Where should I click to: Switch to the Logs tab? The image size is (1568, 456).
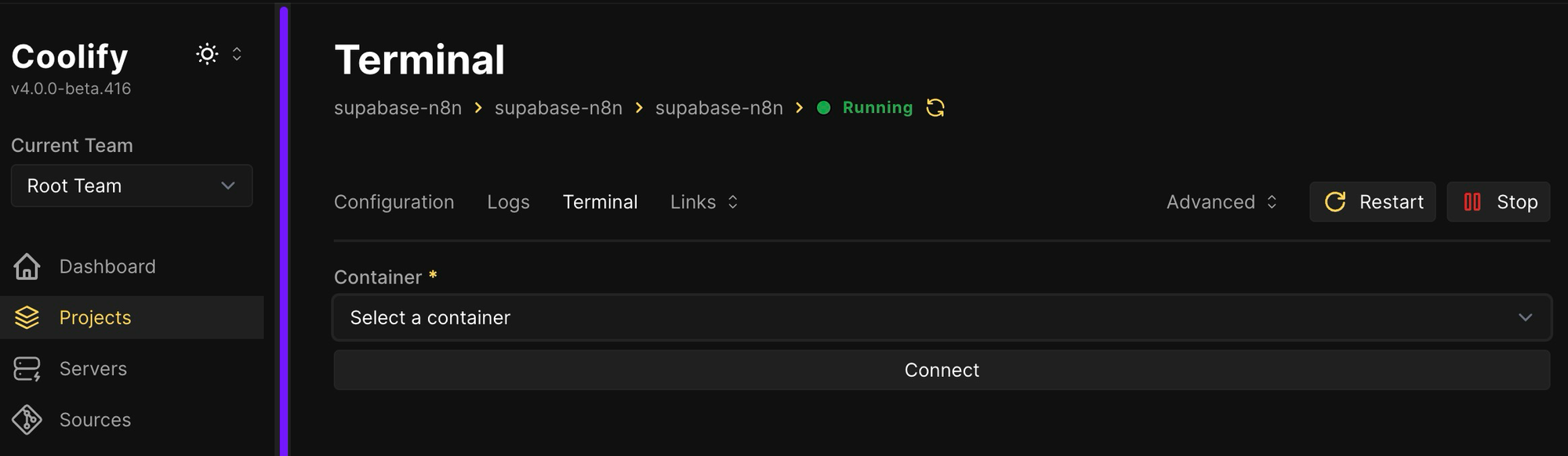508,202
